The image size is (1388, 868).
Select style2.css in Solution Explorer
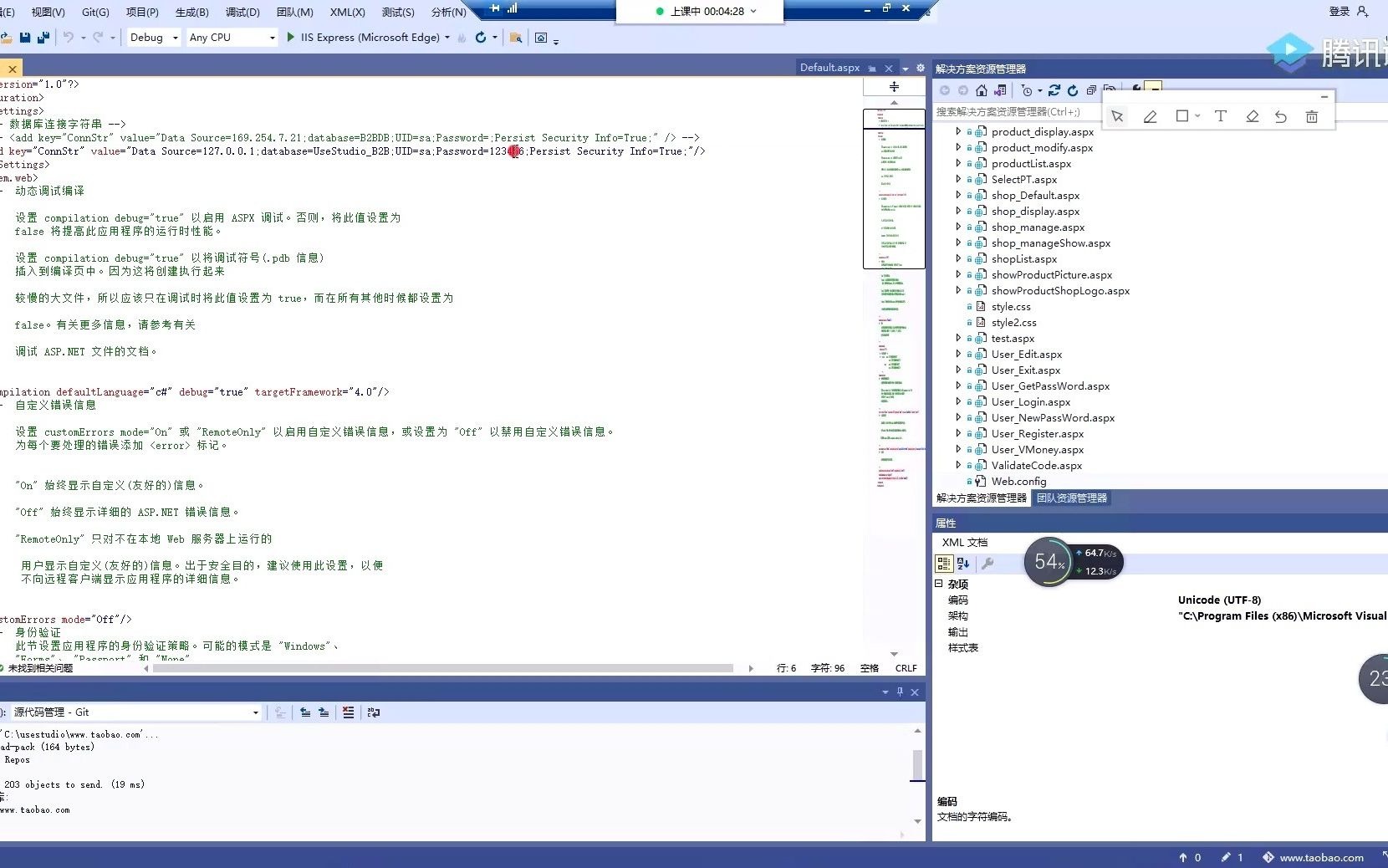(x=1013, y=323)
